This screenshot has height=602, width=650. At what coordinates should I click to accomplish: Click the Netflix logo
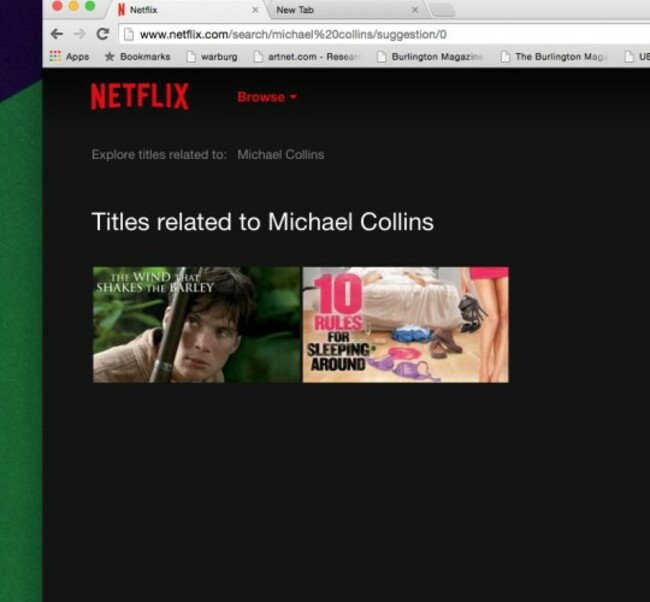140,97
